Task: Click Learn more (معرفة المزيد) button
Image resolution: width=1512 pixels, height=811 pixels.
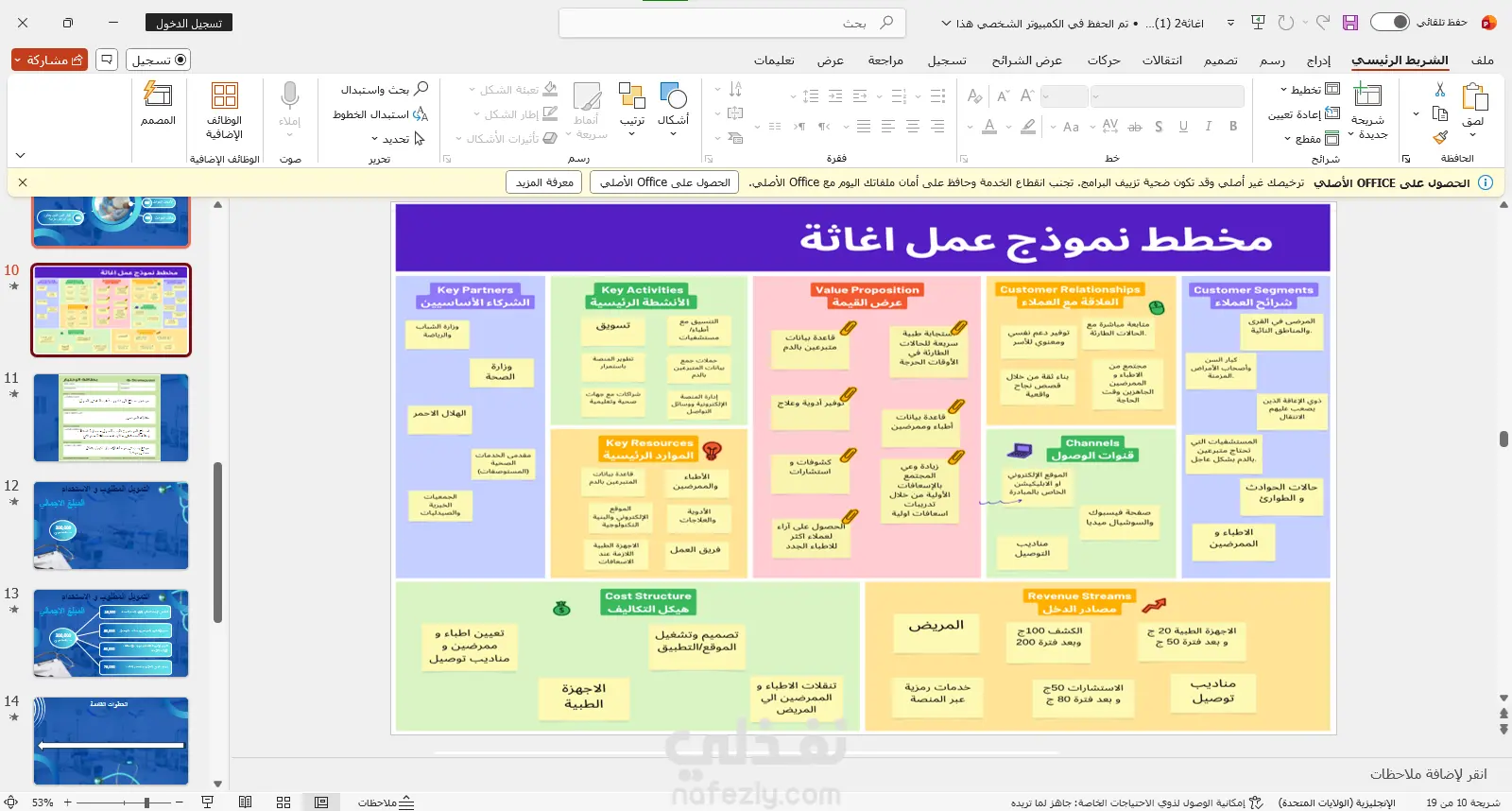Action: click(544, 182)
